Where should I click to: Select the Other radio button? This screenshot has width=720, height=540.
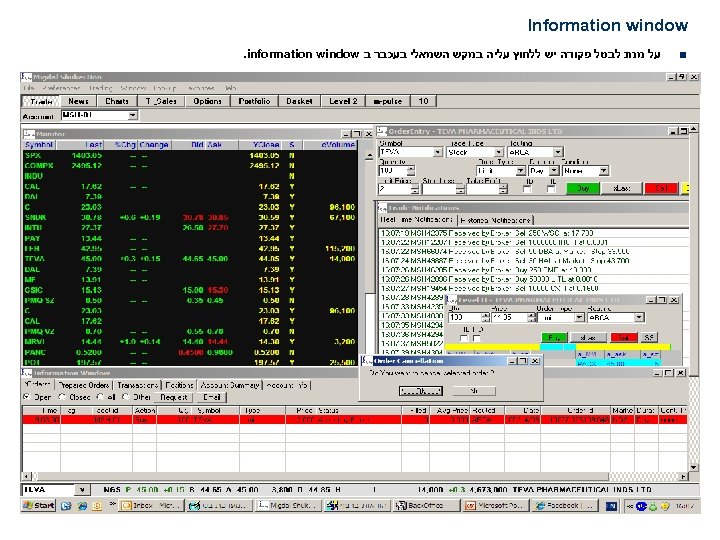point(125,397)
